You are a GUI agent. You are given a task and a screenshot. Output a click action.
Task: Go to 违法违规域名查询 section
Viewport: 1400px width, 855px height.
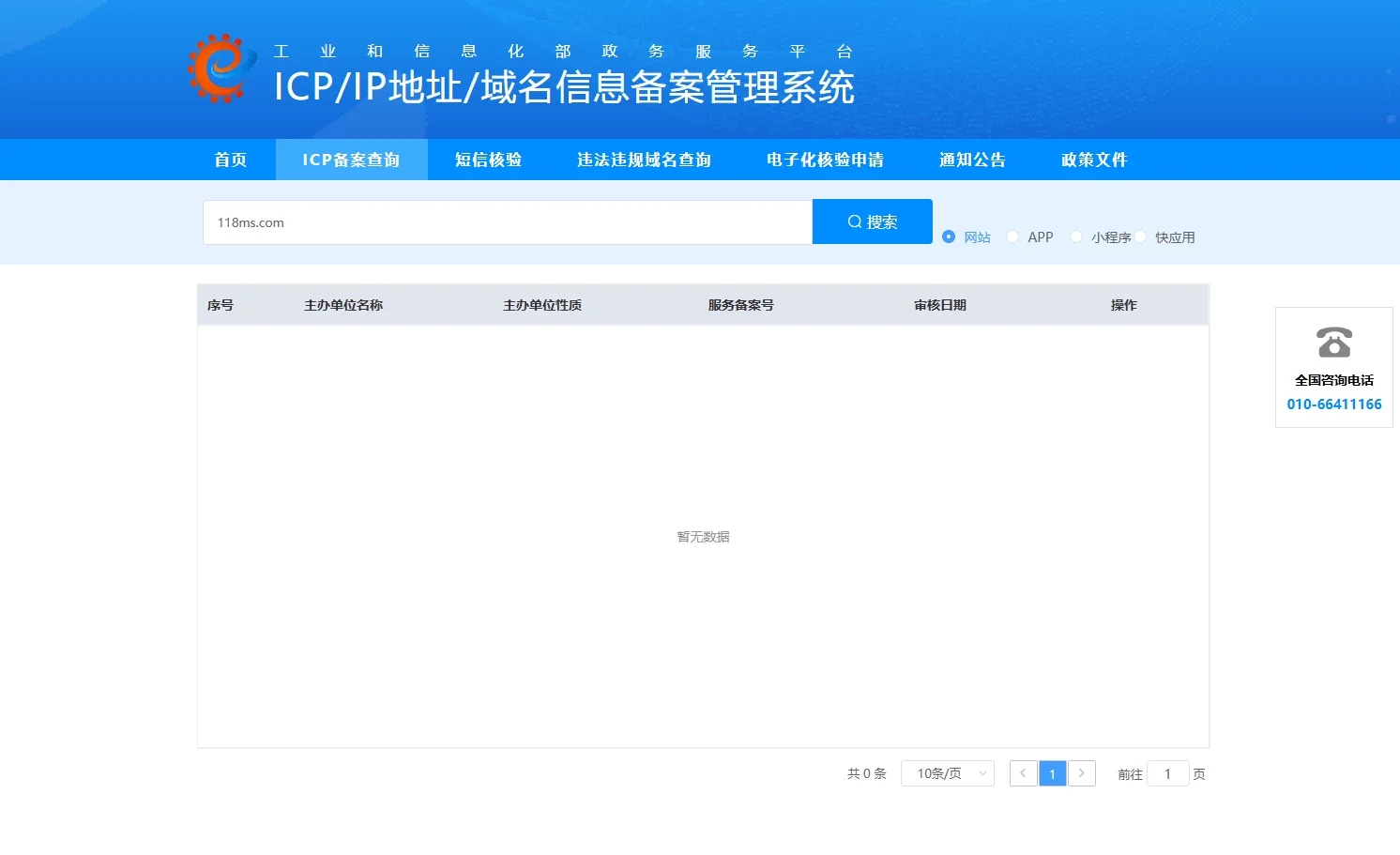(x=643, y=160)
